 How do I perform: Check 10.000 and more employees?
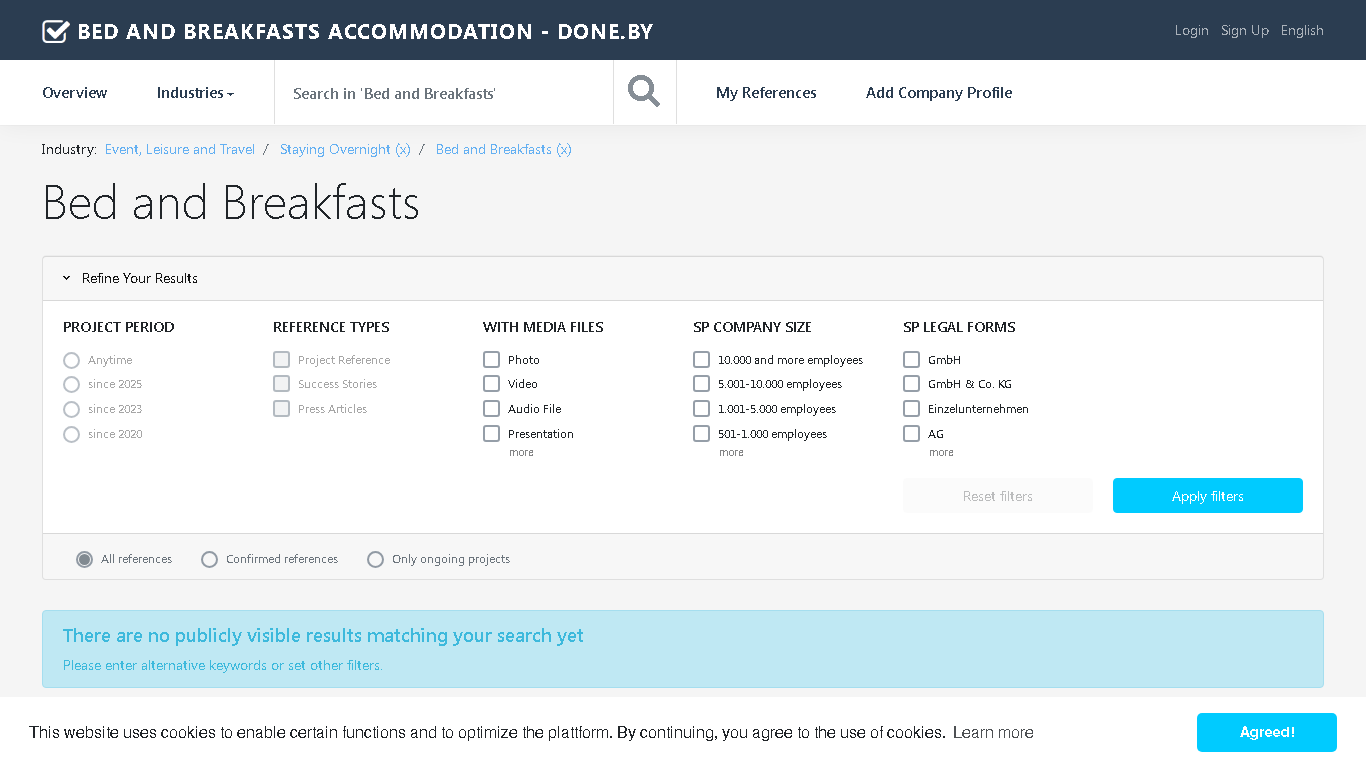[x=702, y=360]
